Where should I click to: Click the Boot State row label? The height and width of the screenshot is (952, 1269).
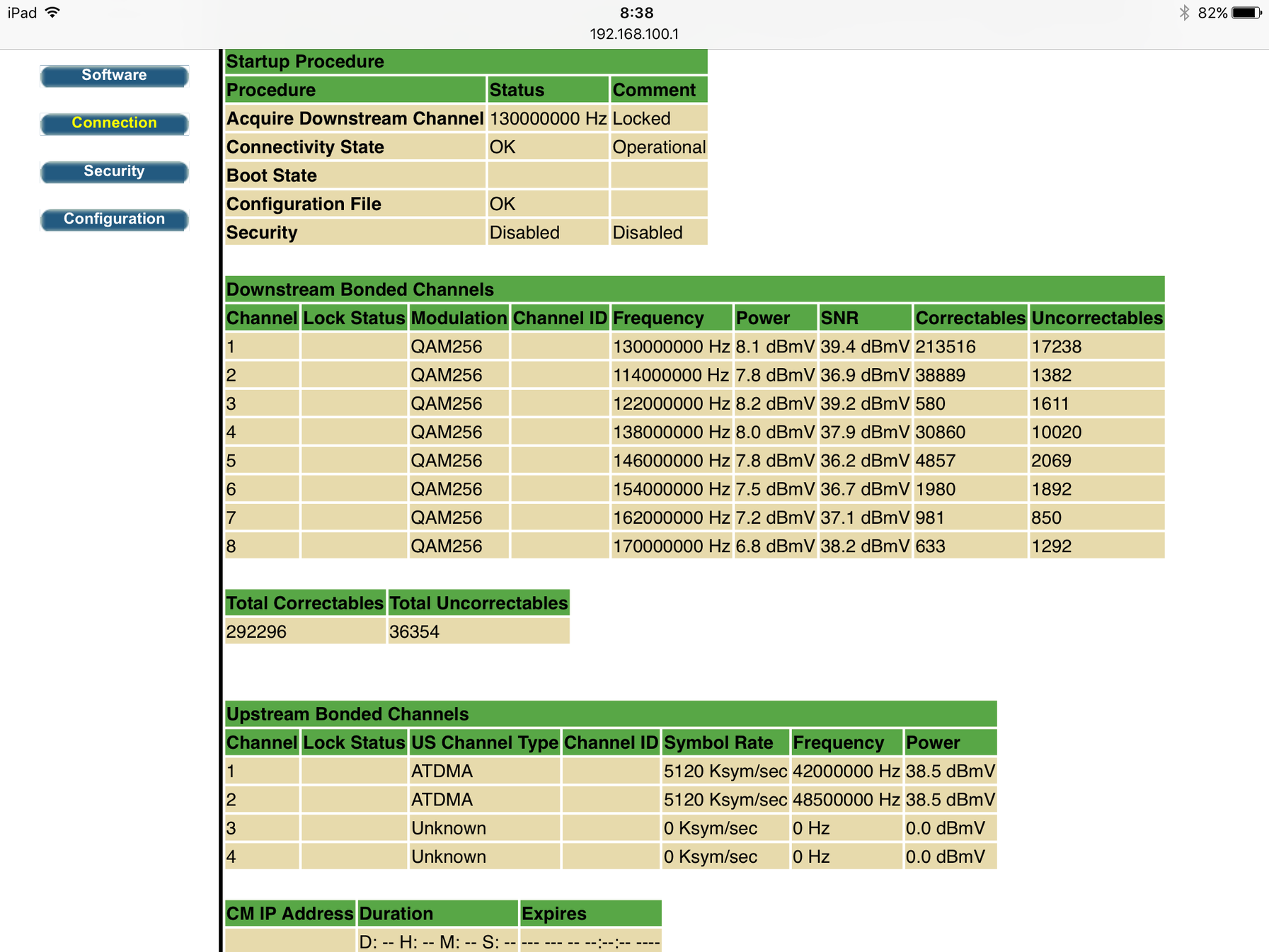(x=355, y=176)
